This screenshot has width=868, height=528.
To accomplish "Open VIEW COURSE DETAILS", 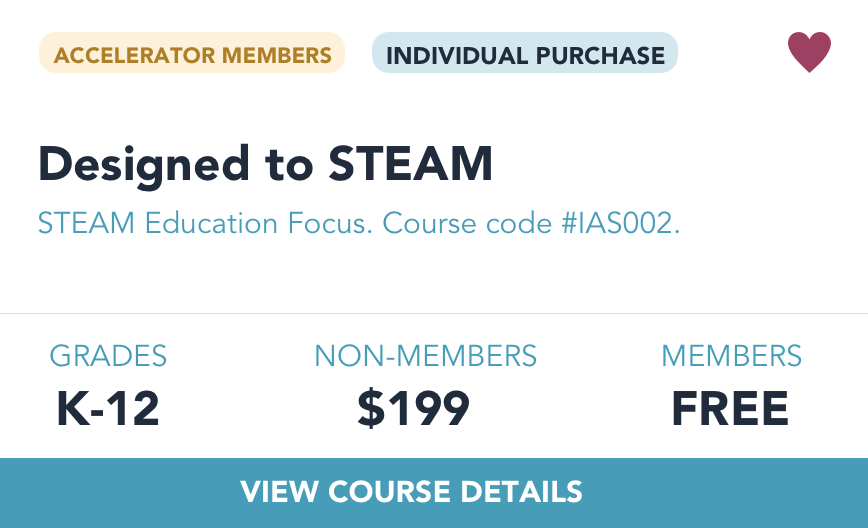I will (x=434, y=493).
